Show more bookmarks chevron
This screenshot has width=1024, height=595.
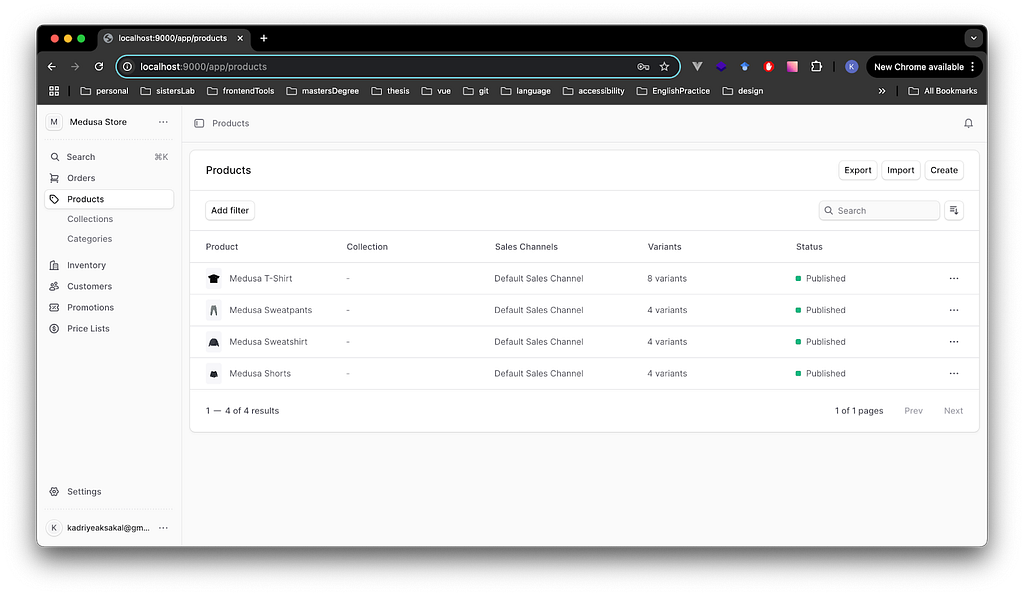(x=882, y=91)
